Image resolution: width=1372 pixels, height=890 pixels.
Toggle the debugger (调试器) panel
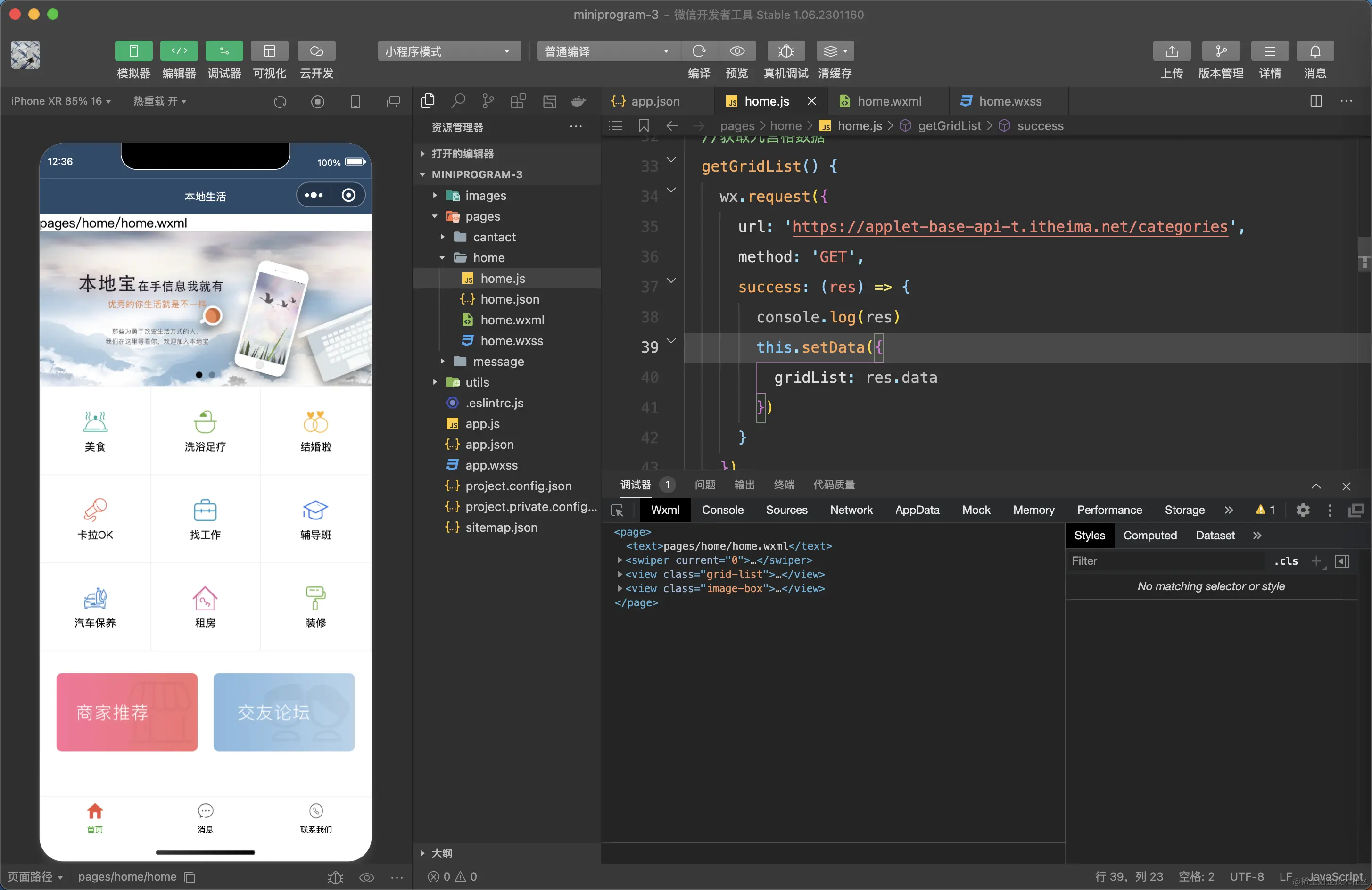[224, 51]
